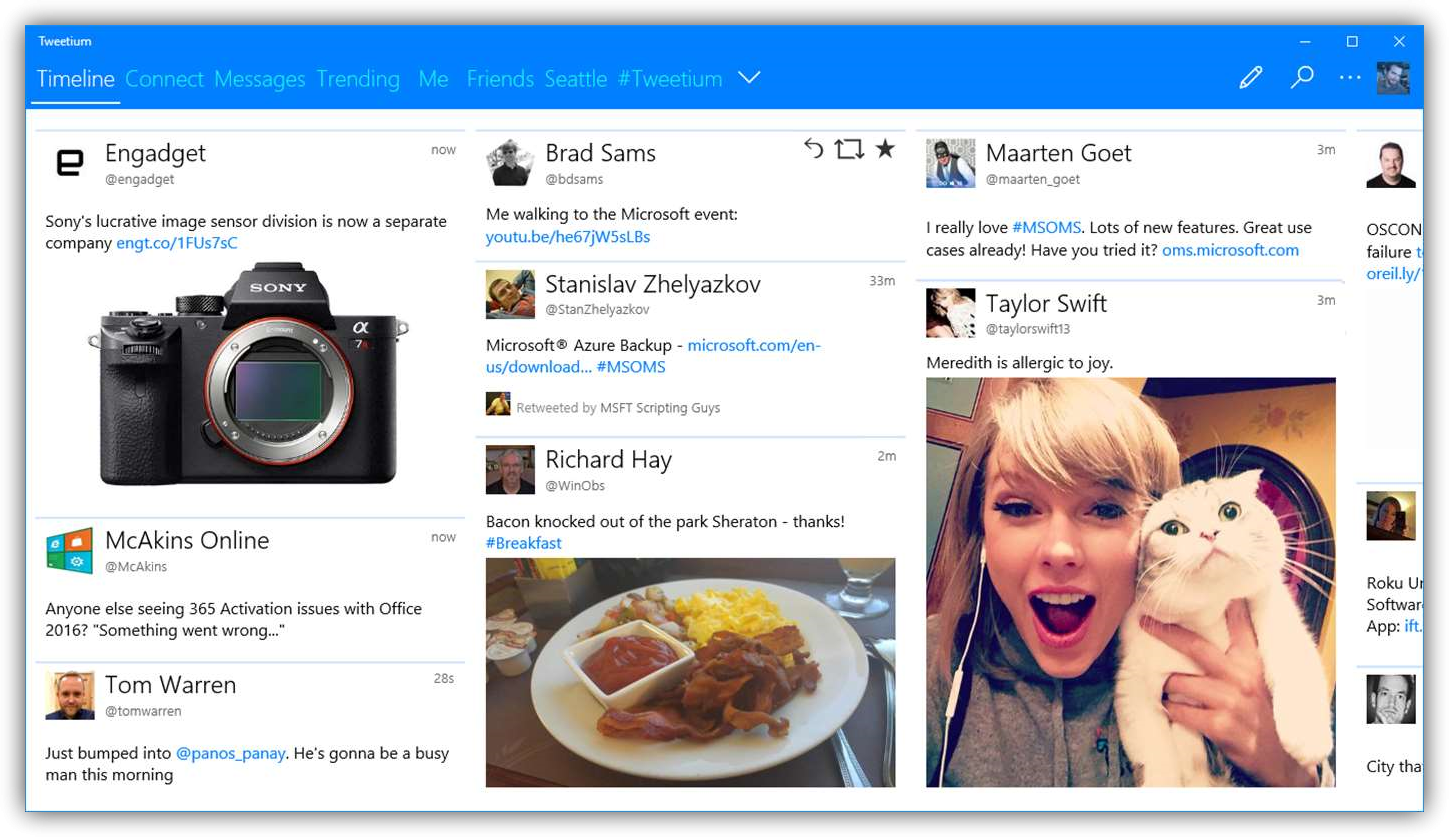
Task: Go to the Trending tab
Action: [358, 79]
